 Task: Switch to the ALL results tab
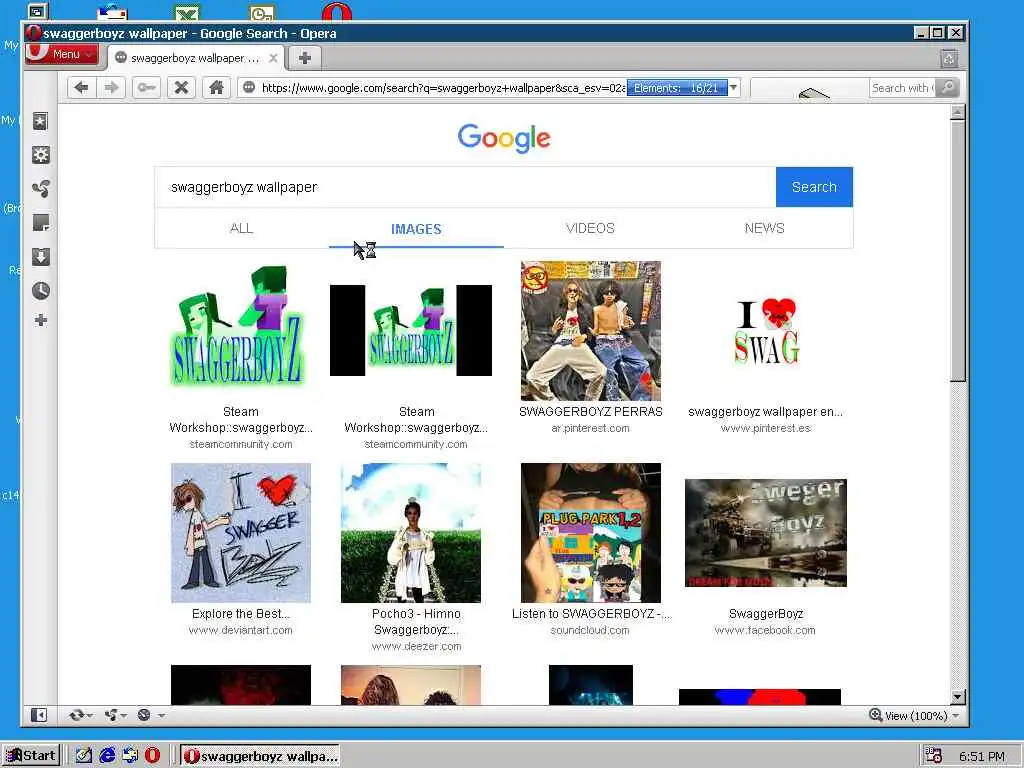point(242,229)
